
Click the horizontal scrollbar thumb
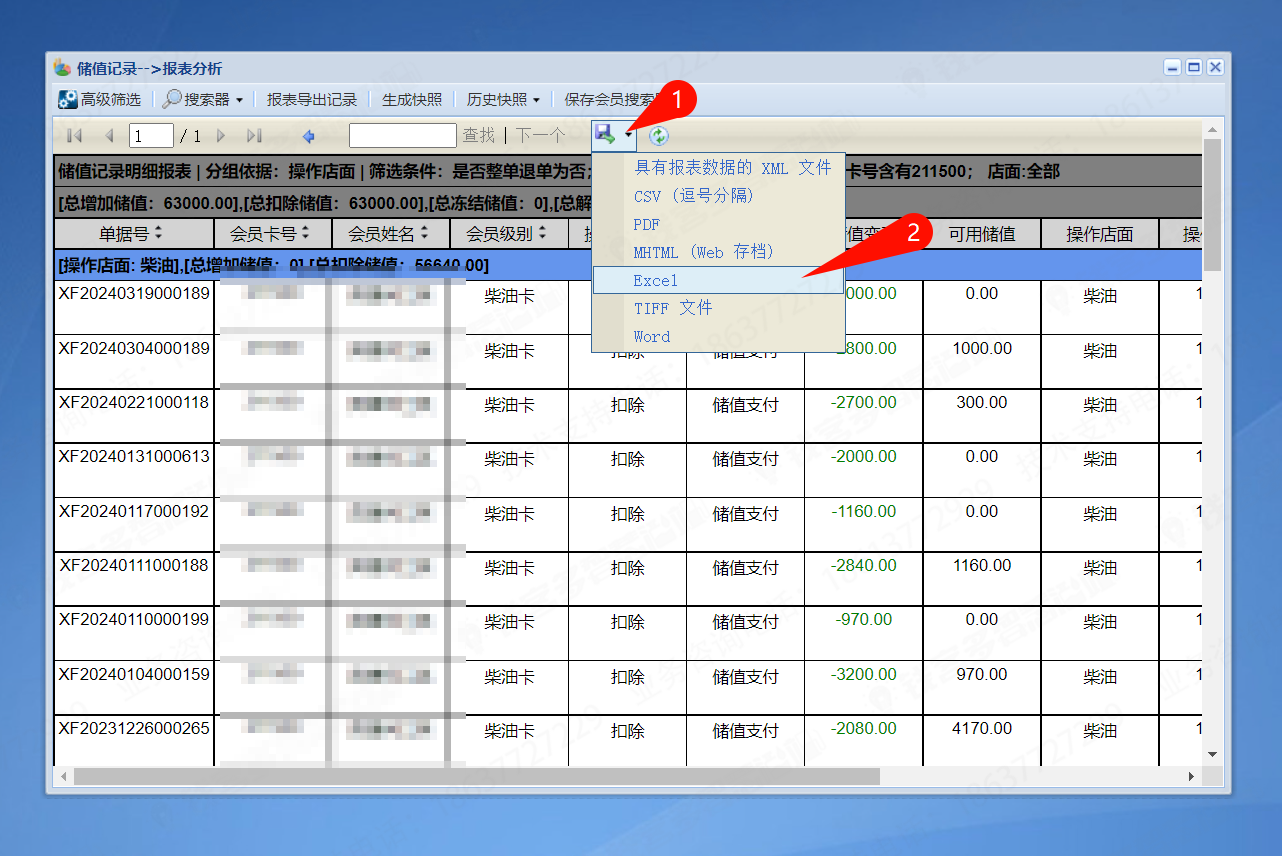pos(476,776)
